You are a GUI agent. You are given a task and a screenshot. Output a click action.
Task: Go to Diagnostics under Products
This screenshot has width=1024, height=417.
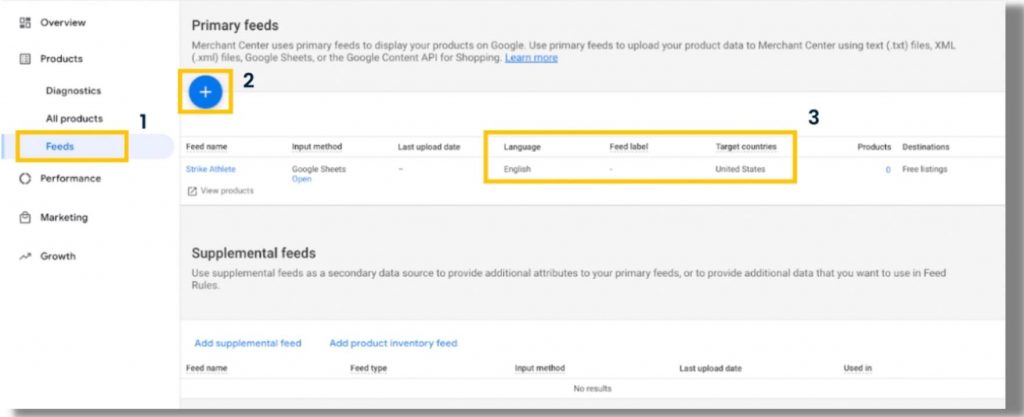point(73,91)
